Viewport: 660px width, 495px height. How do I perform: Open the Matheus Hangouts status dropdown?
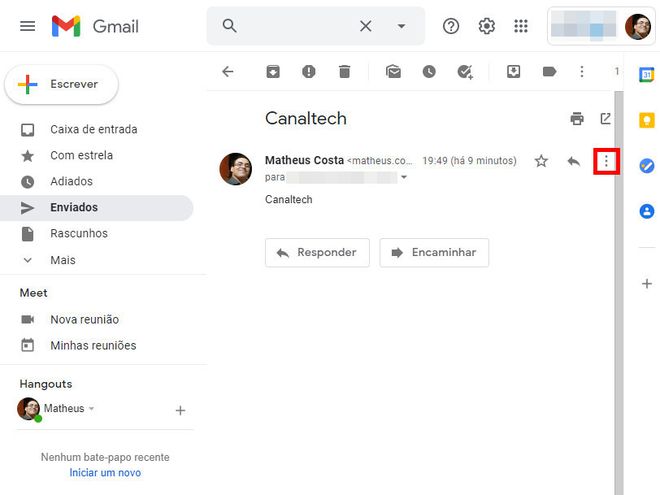(91, 408)
